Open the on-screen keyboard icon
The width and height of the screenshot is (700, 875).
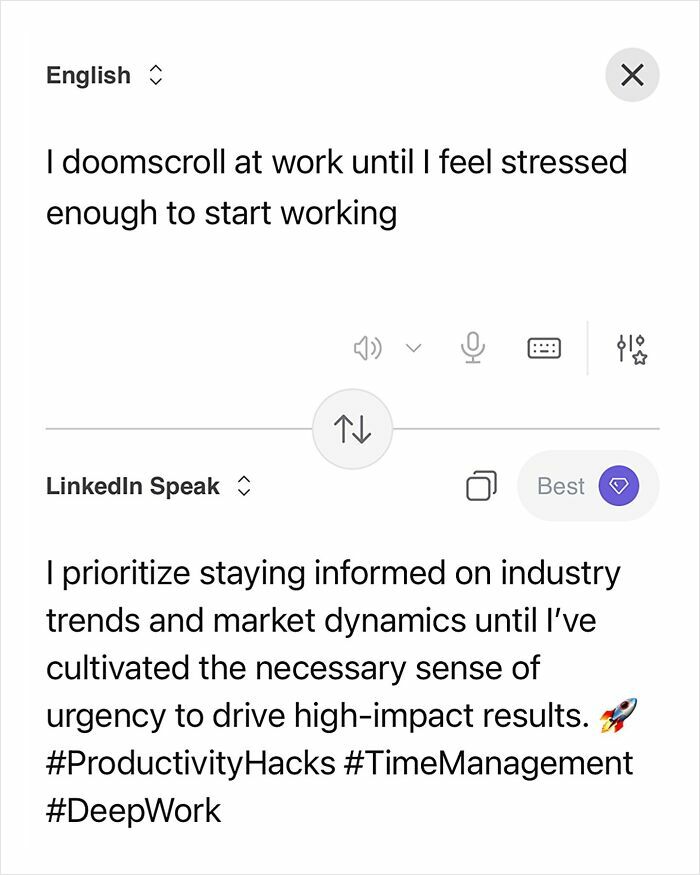pyautogui.click(x=544, y=348)
